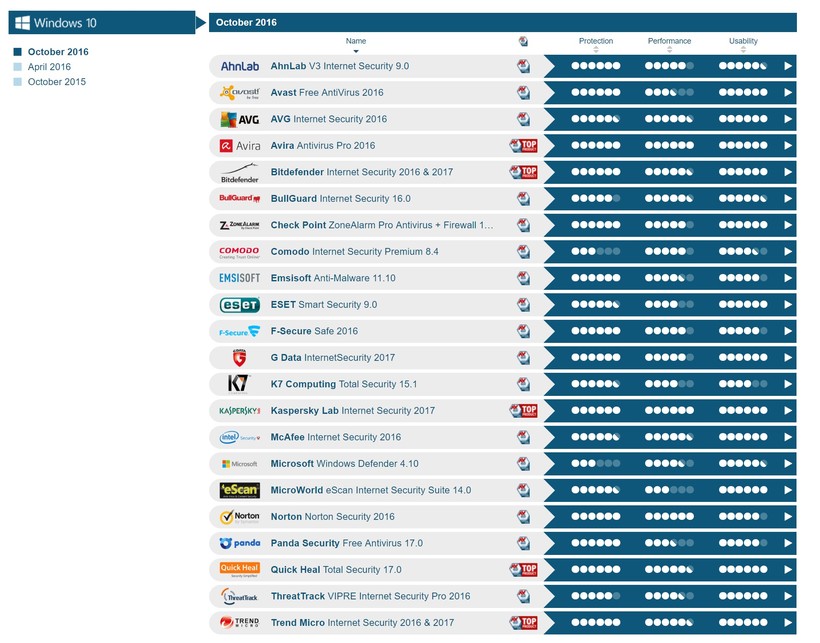This screenshot has height=643, width=820.
Task: Click Bitdefender's TOP Product badge
Action: click(523, 172)
